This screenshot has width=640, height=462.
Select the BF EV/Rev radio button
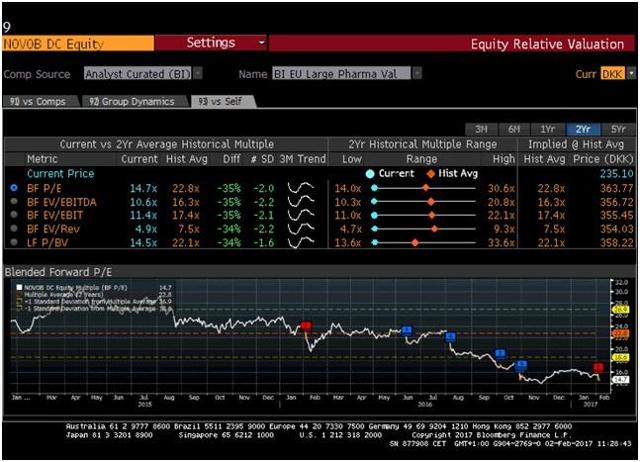tap(14, 228)
